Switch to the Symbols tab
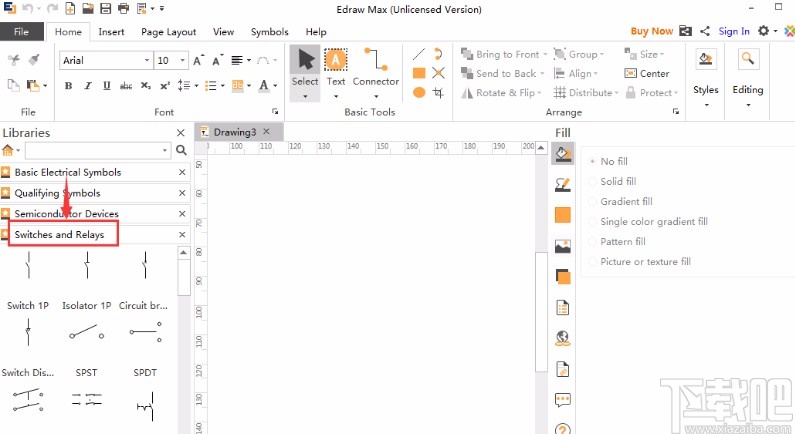Screen dimensions: 795x434 (x=269, y=31)
